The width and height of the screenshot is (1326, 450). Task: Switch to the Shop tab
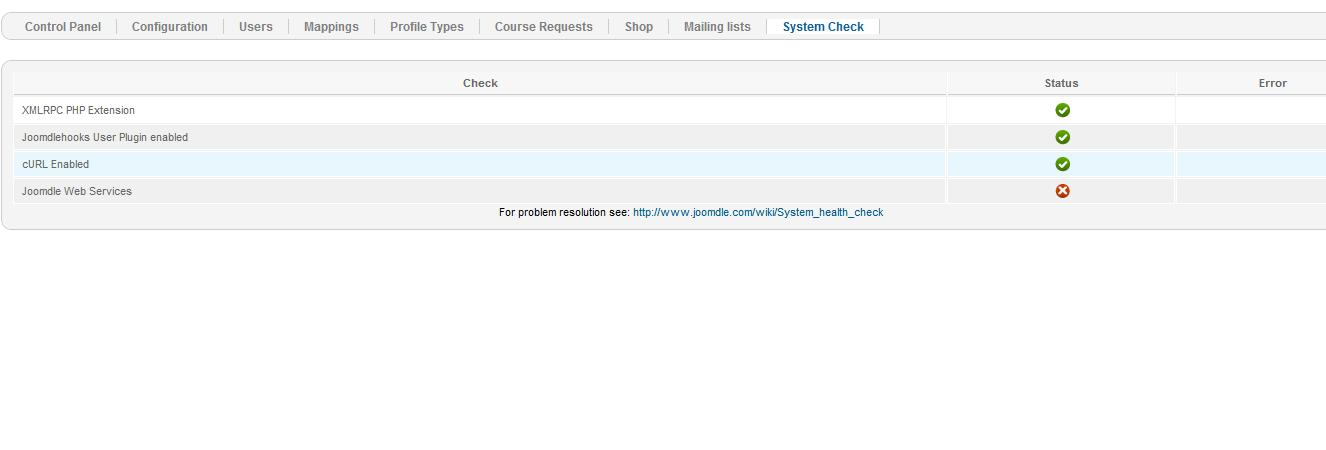click(639, 27)
